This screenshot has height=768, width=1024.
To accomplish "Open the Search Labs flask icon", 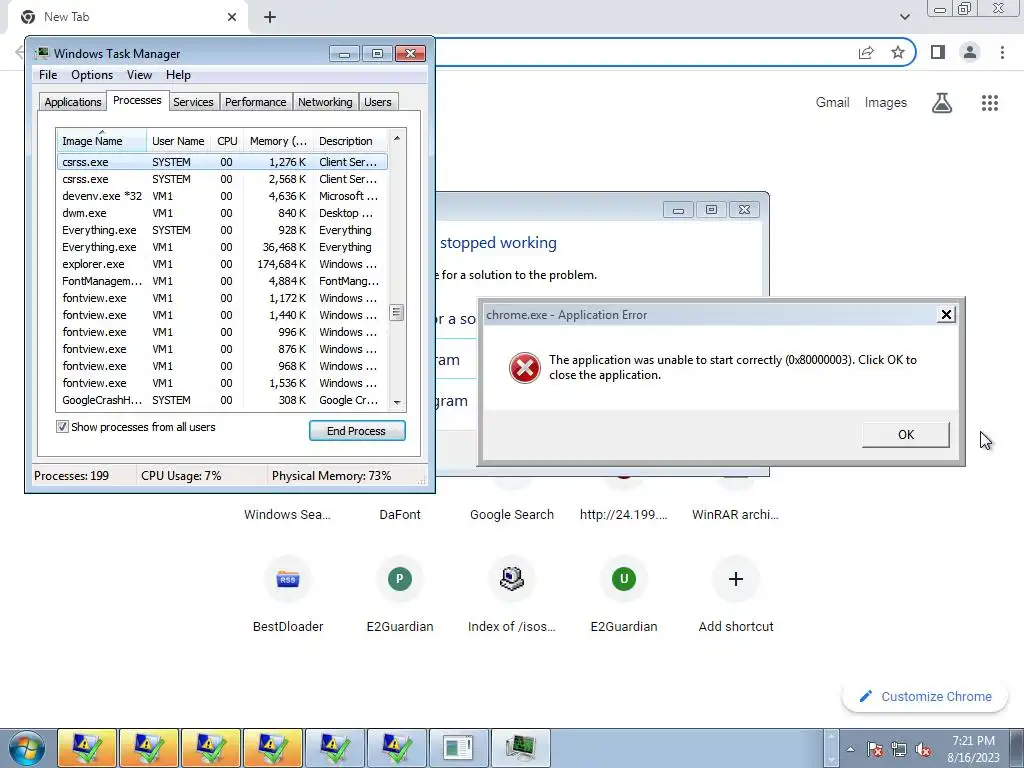I will [942, 103].
